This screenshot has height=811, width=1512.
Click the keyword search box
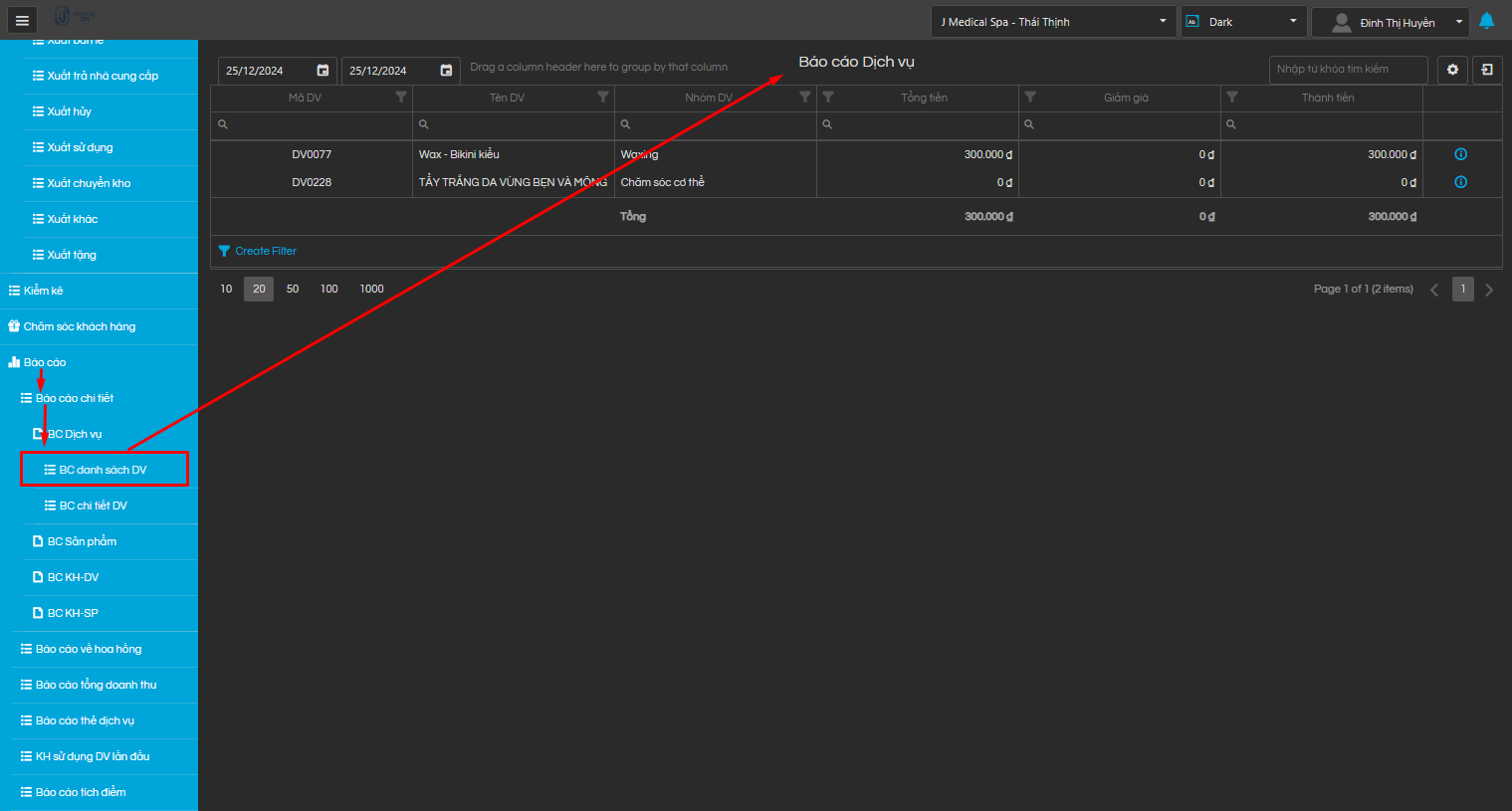point(1347,70)
